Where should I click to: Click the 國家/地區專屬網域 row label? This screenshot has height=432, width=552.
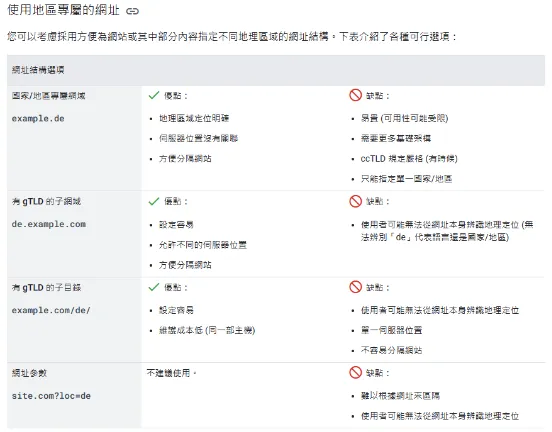click(x=49, y=96)
